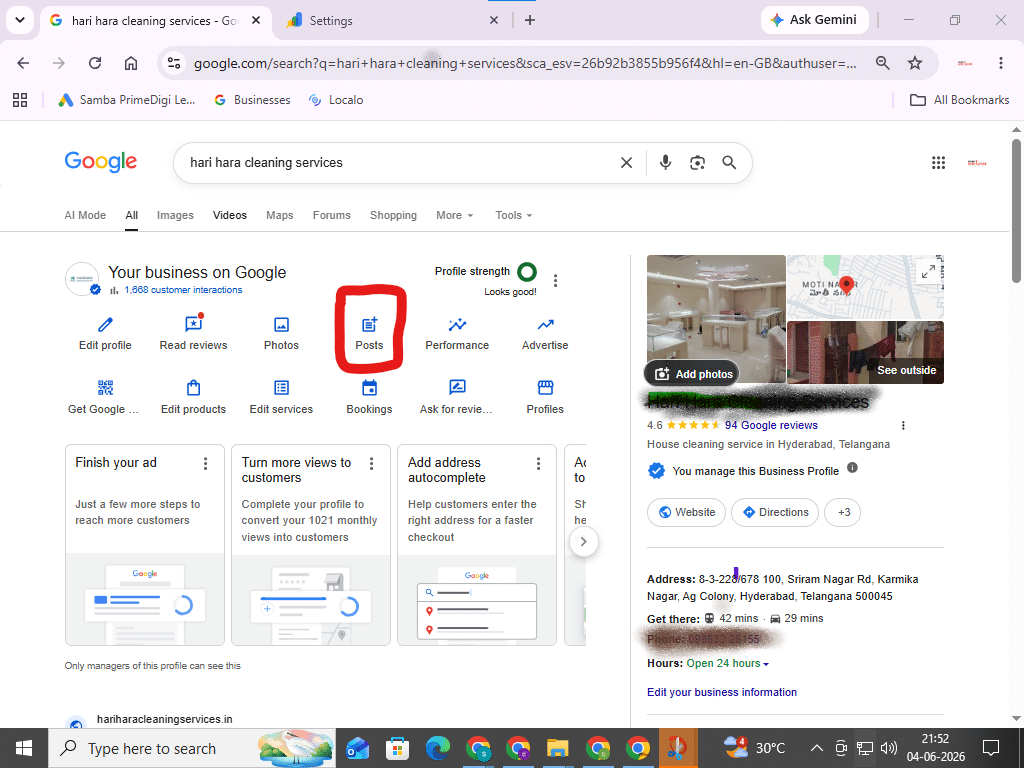Open the Photos business shortcut
The width and height of the screenshot is (1024, 768).
(x=281, y=334)
